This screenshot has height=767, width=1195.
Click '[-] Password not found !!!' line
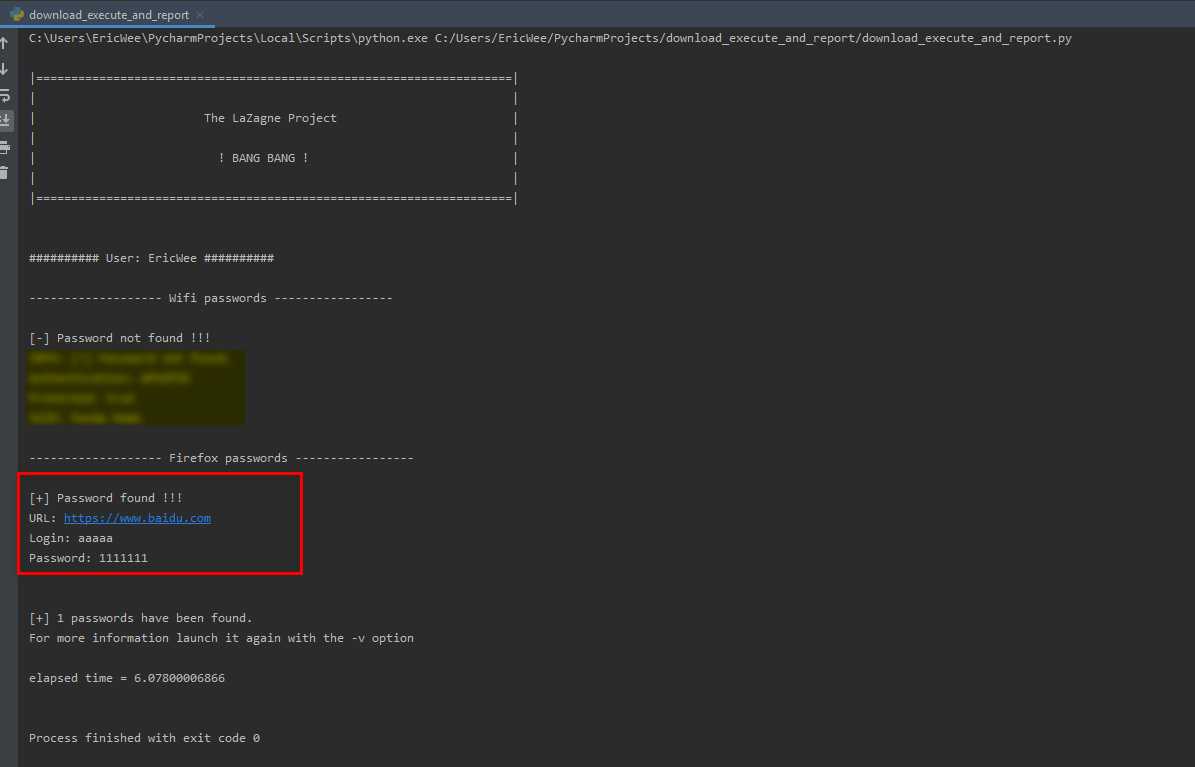click(x=120, y=338)
